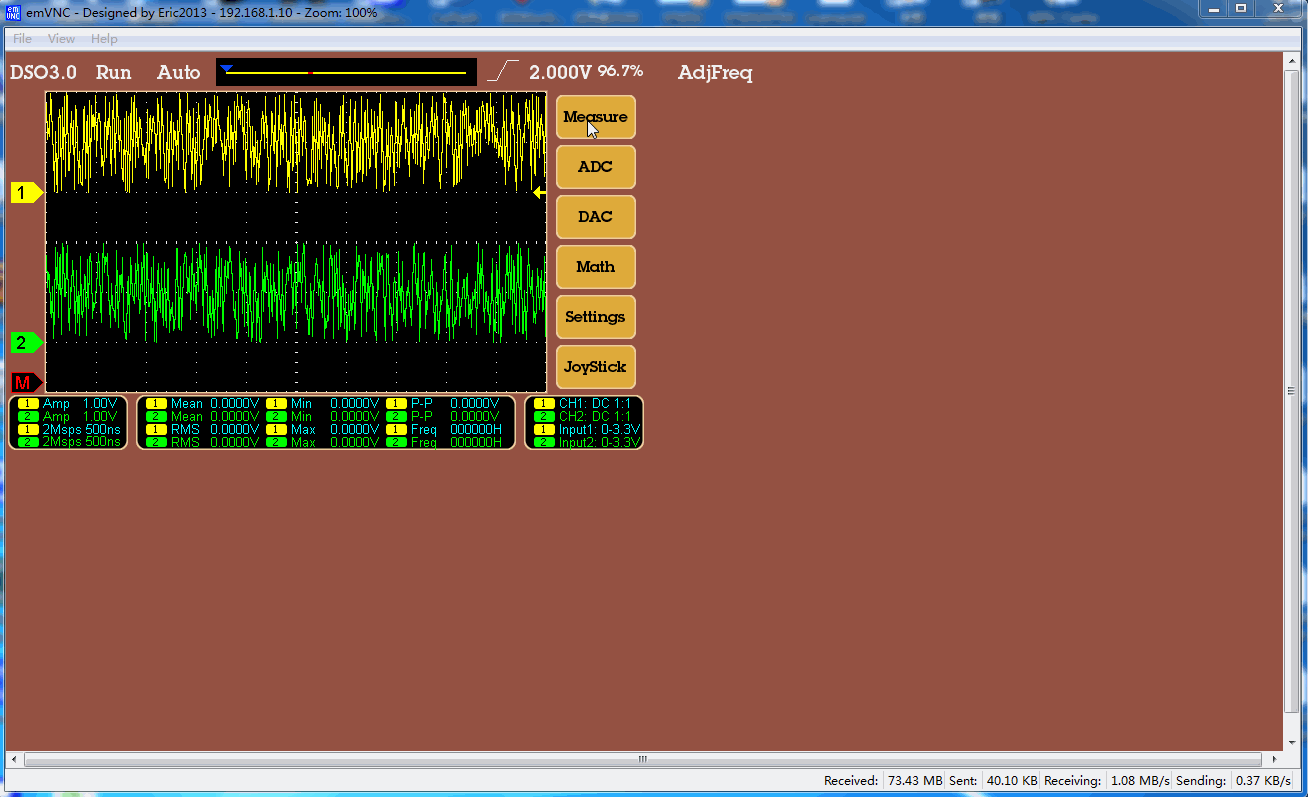The height and width of the screenshot is (797, 1308).
Task: Click the vertical scrollbar down arrow
Action: (x=1291, y=744)
